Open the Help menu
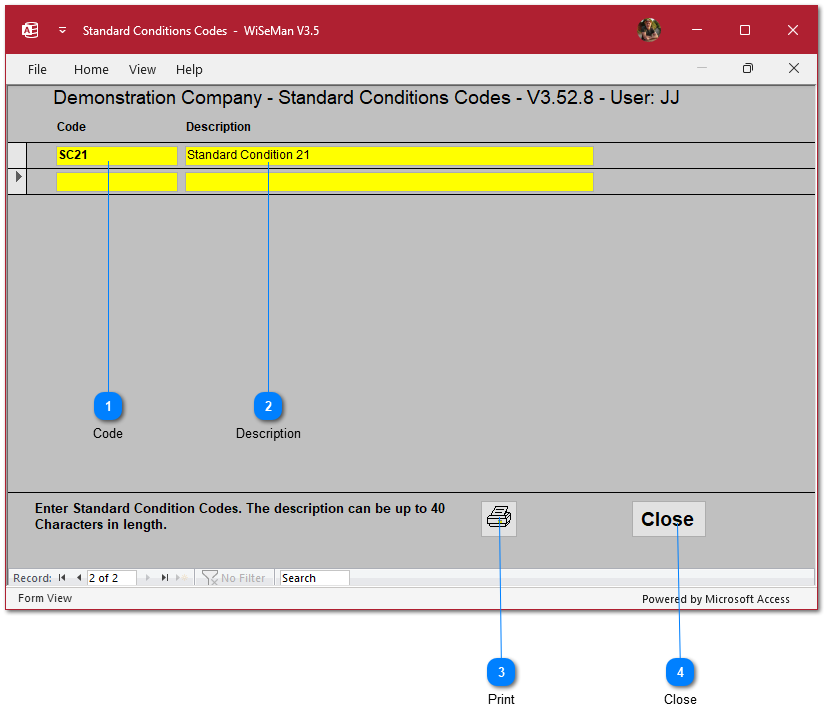Screen dimensions: 827x723 (x=189, y=69)
